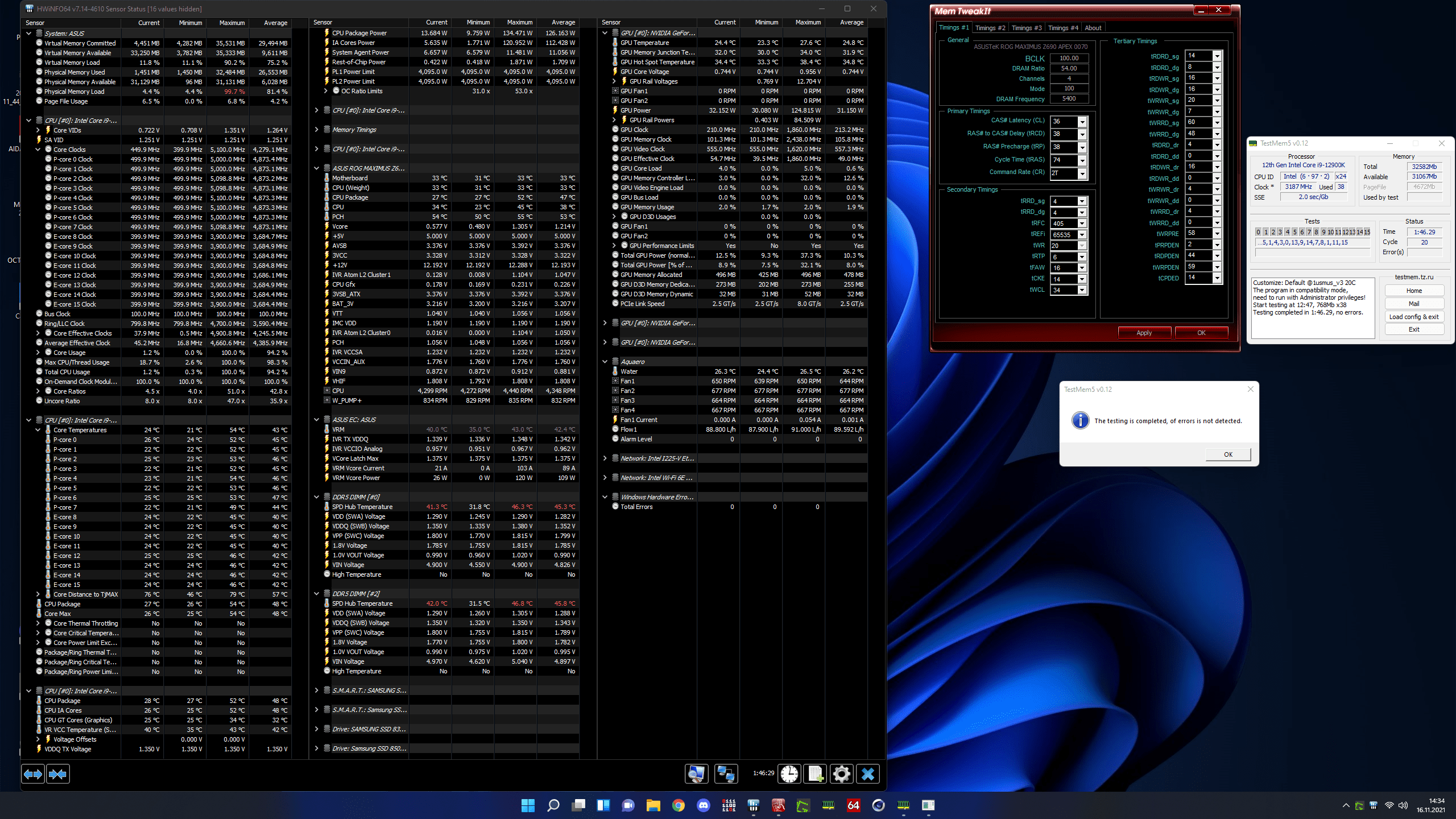
Task: Switch to HWiNFO via its taskbar icon
Action: (x=754, y=805)
